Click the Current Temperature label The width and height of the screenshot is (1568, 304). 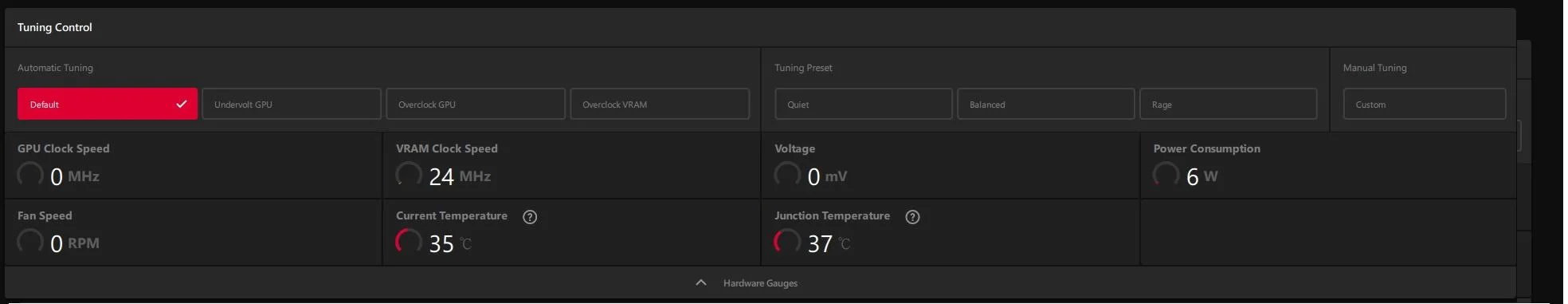point(452,215)
